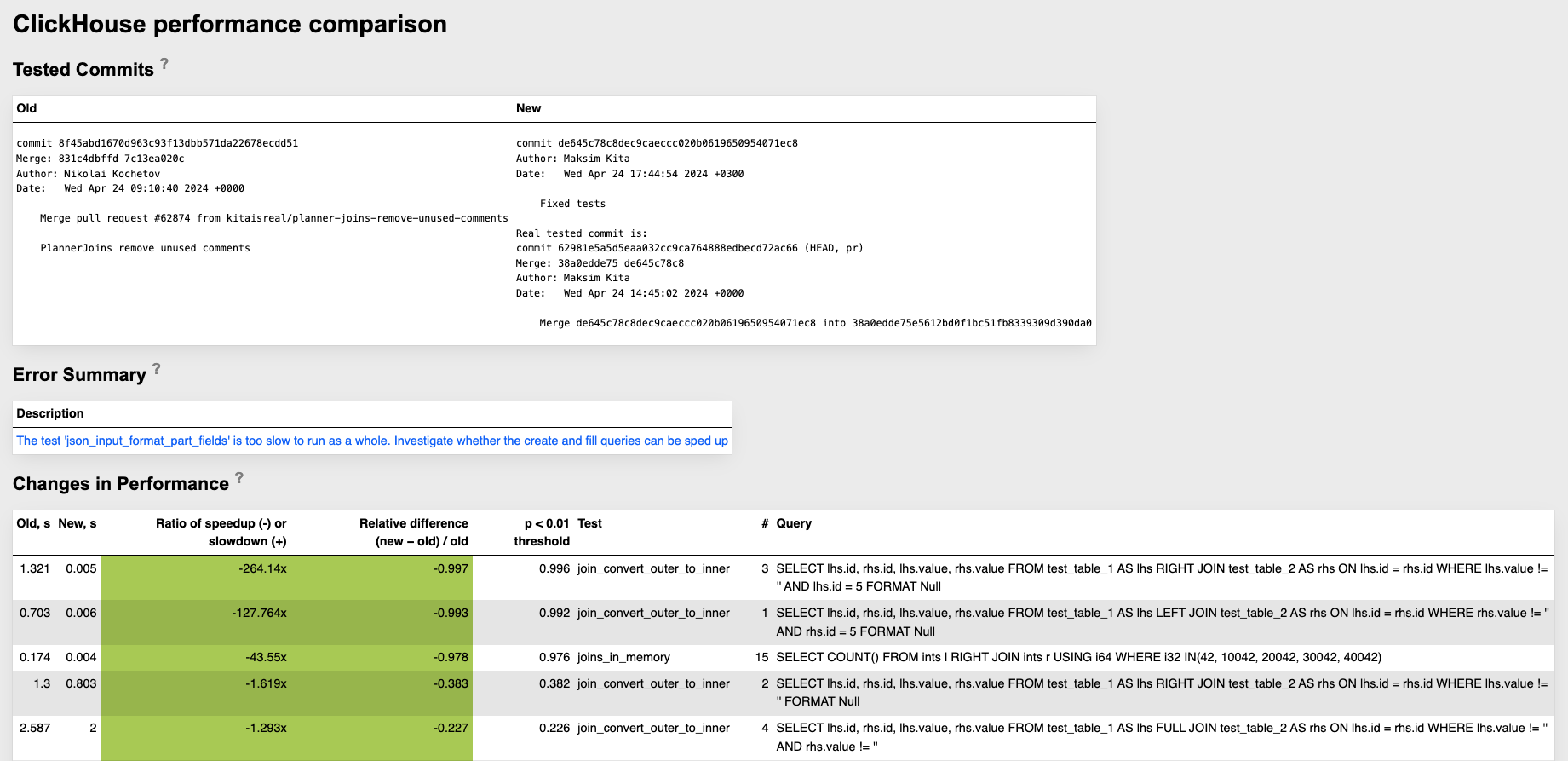Click the 'Tested Commits' section heading
The height and width of the screenshot is (761, 1568).
click(83, 70)
